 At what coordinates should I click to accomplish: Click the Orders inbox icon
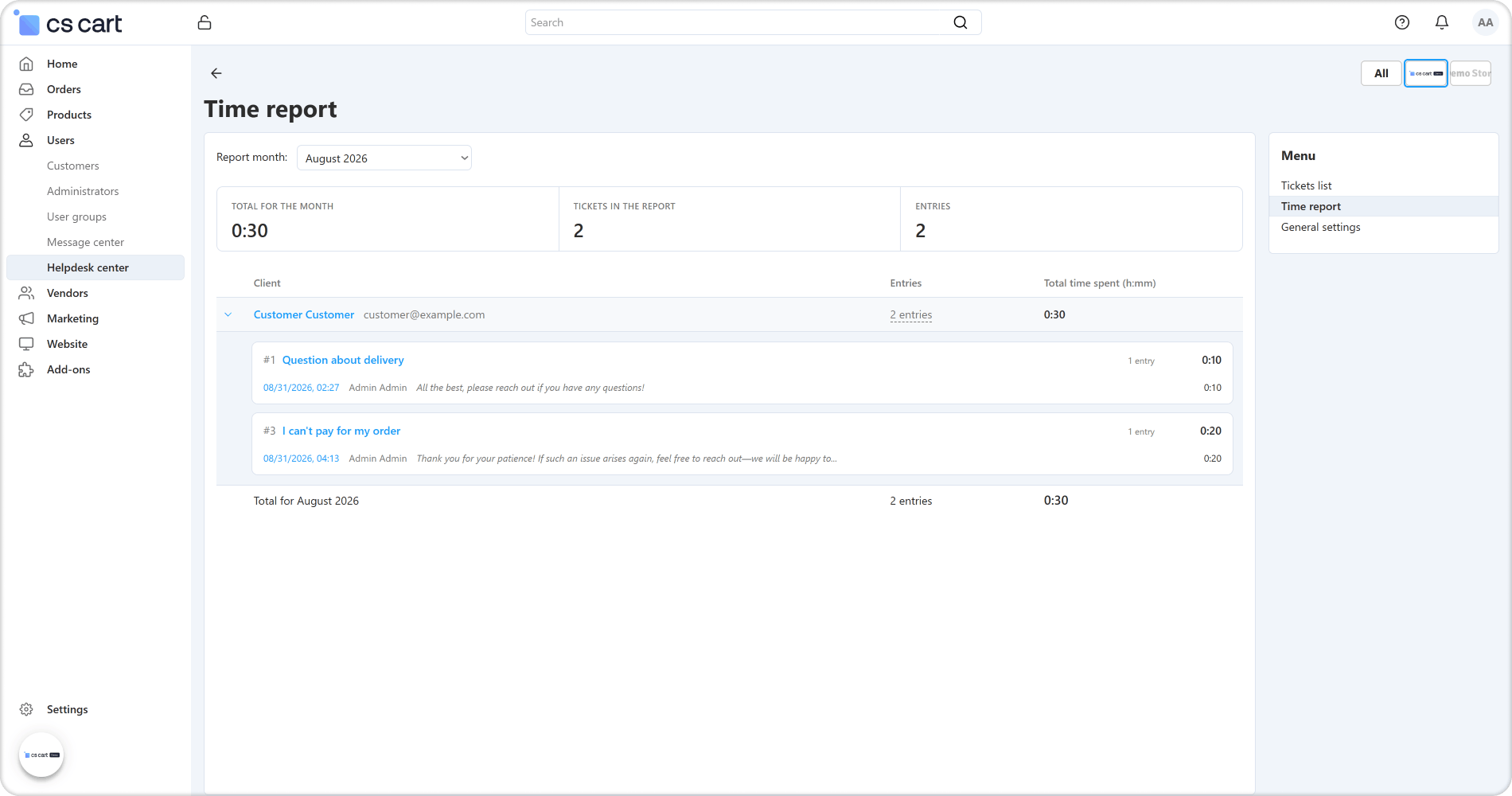pyautogui.click(x=26, y=89)
